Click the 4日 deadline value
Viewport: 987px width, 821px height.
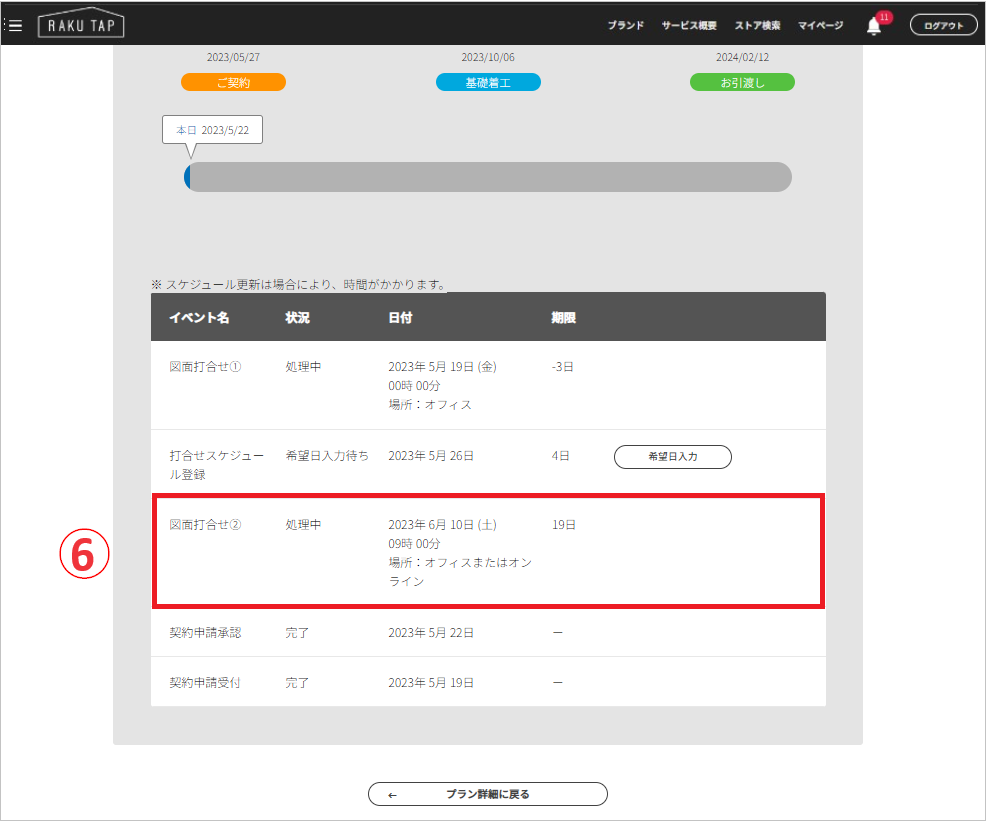click(561, 455)
